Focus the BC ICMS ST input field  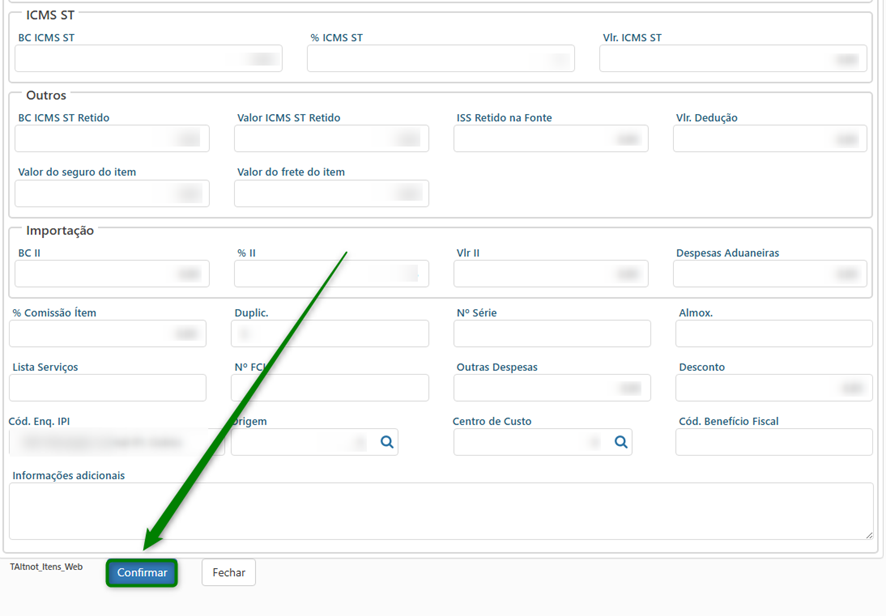[x=148, y=59]
